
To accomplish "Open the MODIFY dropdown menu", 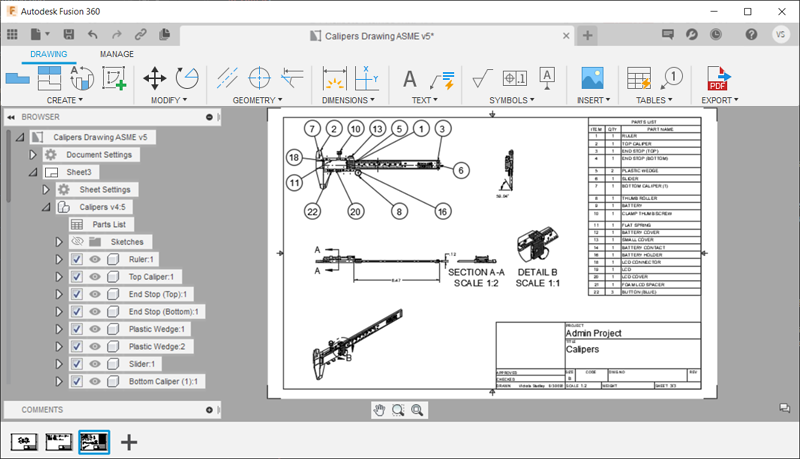I will point(169,100).
